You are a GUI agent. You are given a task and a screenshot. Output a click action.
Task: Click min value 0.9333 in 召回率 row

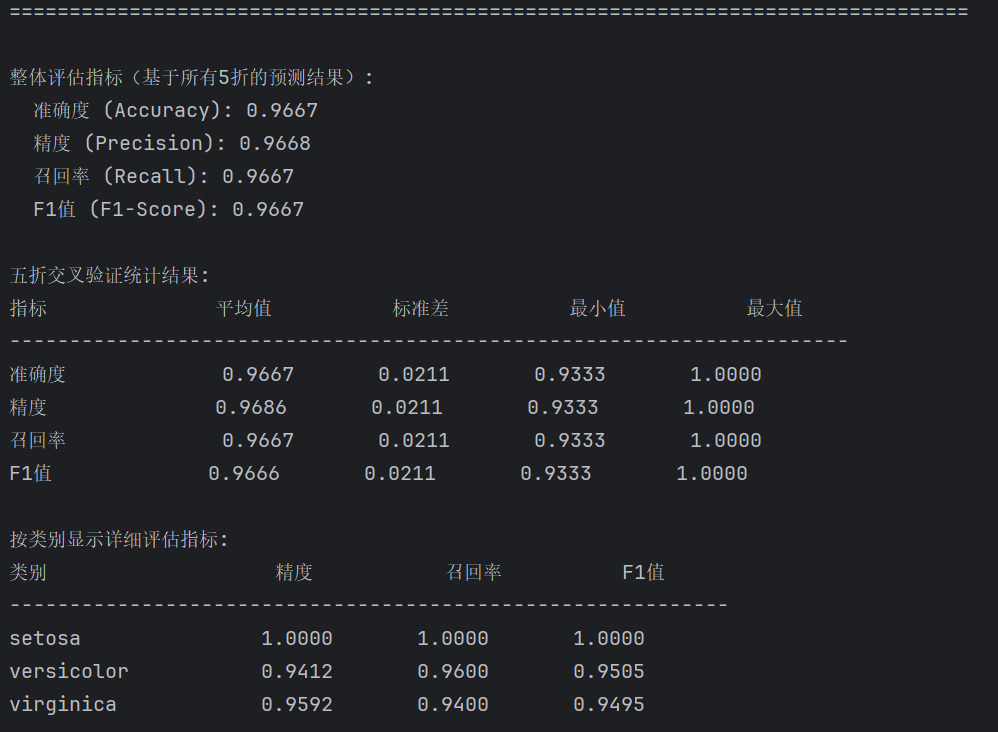(570, 441)
